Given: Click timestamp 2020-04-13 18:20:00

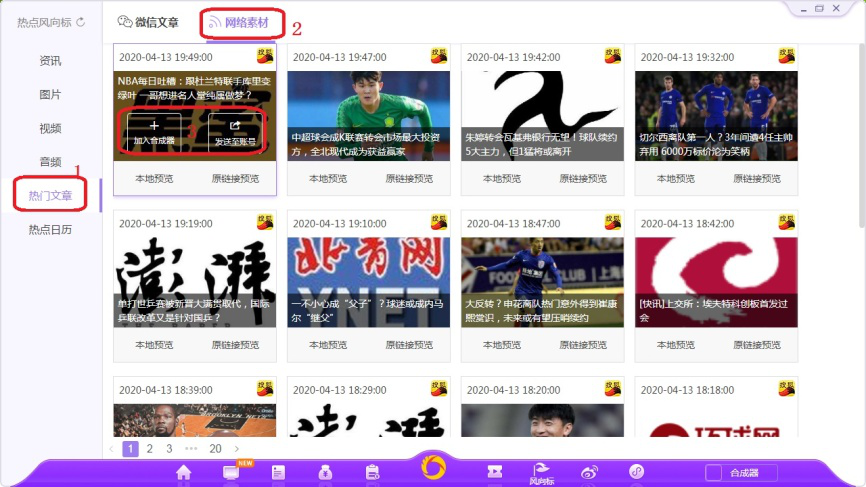Looking at the screenshot, I should [514, 390].
